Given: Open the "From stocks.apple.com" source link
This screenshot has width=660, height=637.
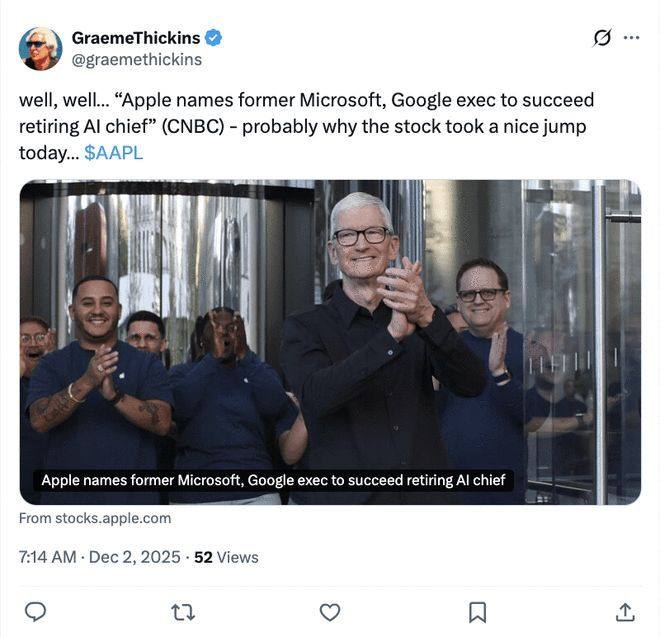Looking at the screenshot, I should point(95,518).
